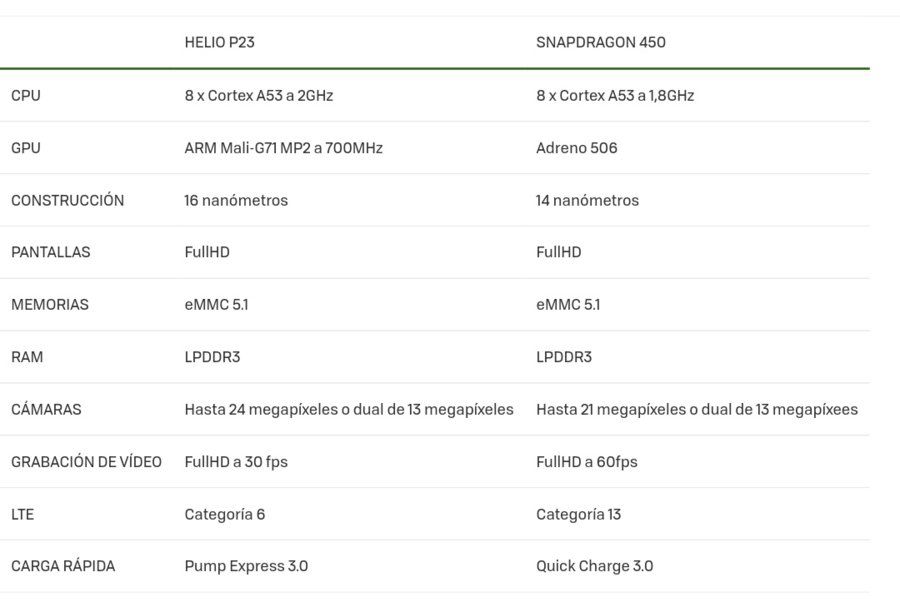Click the 14 nanómetros cell

pos(587,200)
